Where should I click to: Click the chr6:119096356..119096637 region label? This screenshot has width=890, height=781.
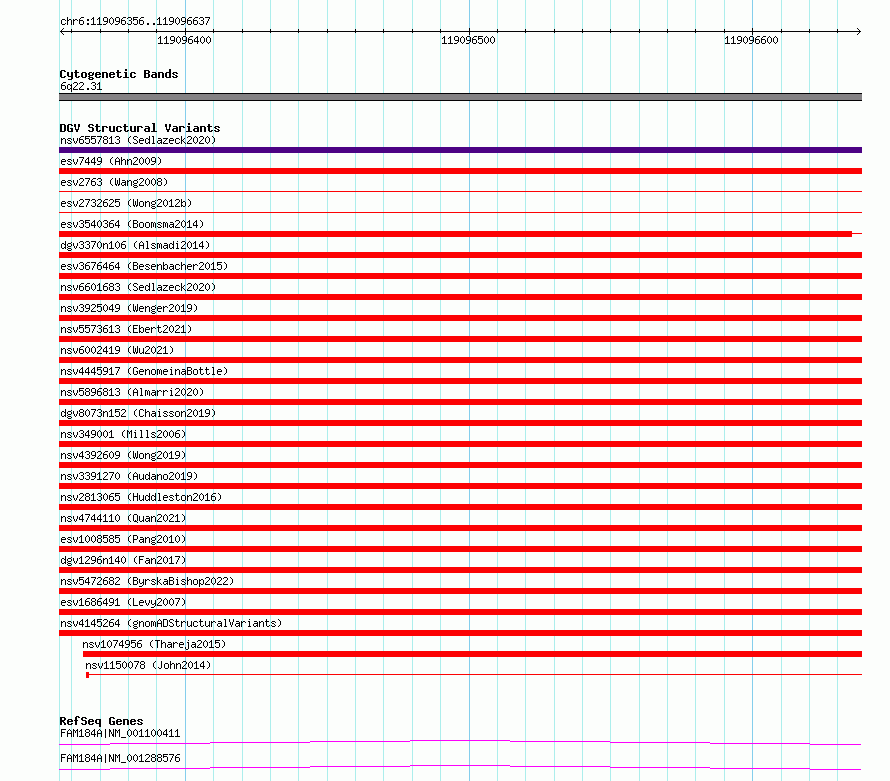click(135, 21)
